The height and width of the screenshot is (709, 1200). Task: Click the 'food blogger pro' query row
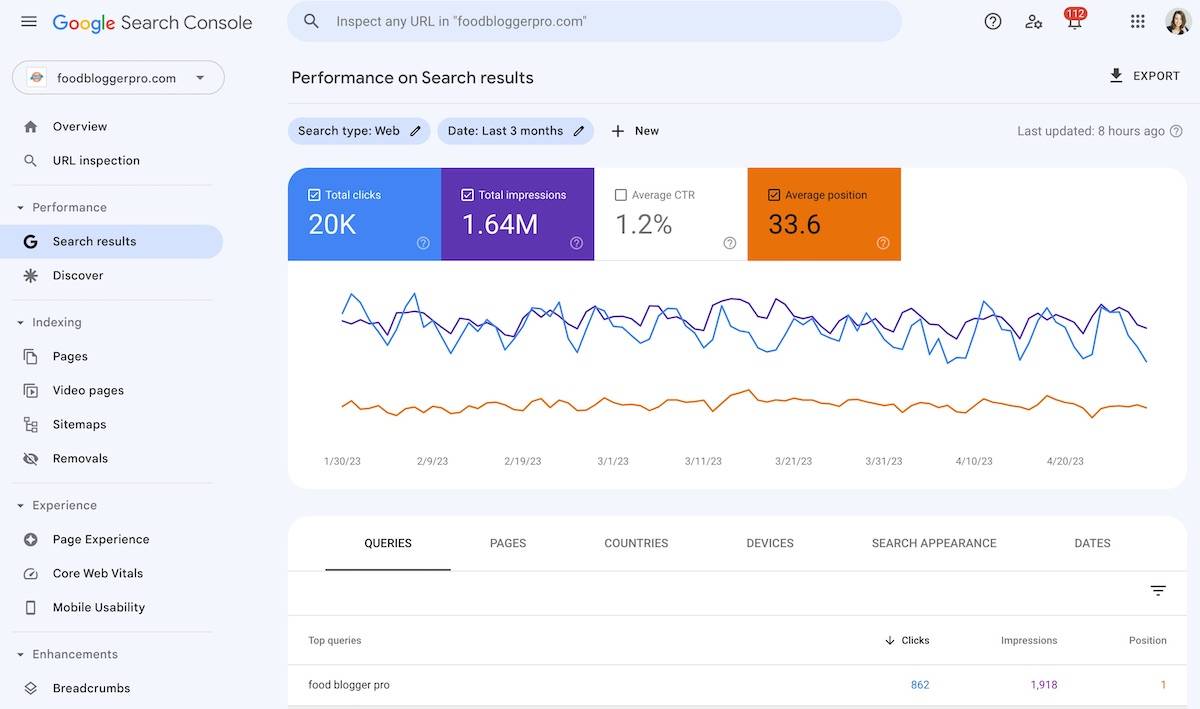point(737,685)
